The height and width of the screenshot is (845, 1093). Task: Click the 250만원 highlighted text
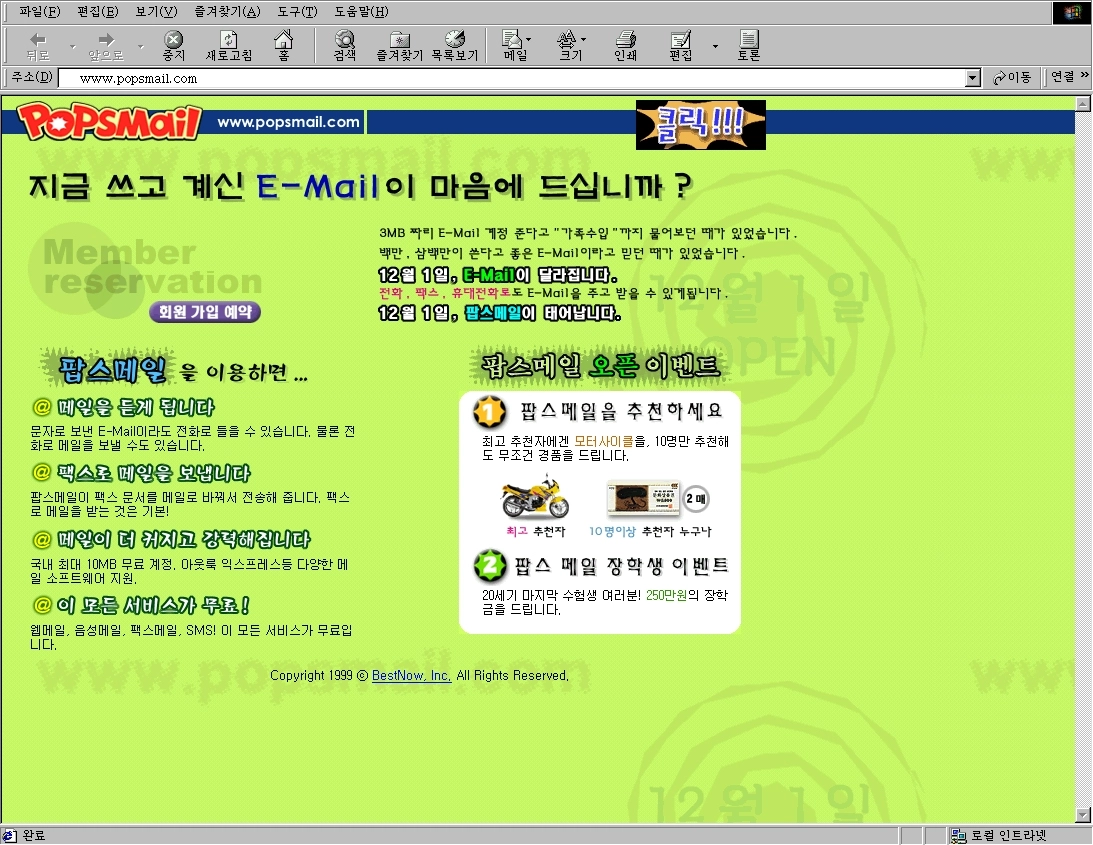tap(666, 595)
